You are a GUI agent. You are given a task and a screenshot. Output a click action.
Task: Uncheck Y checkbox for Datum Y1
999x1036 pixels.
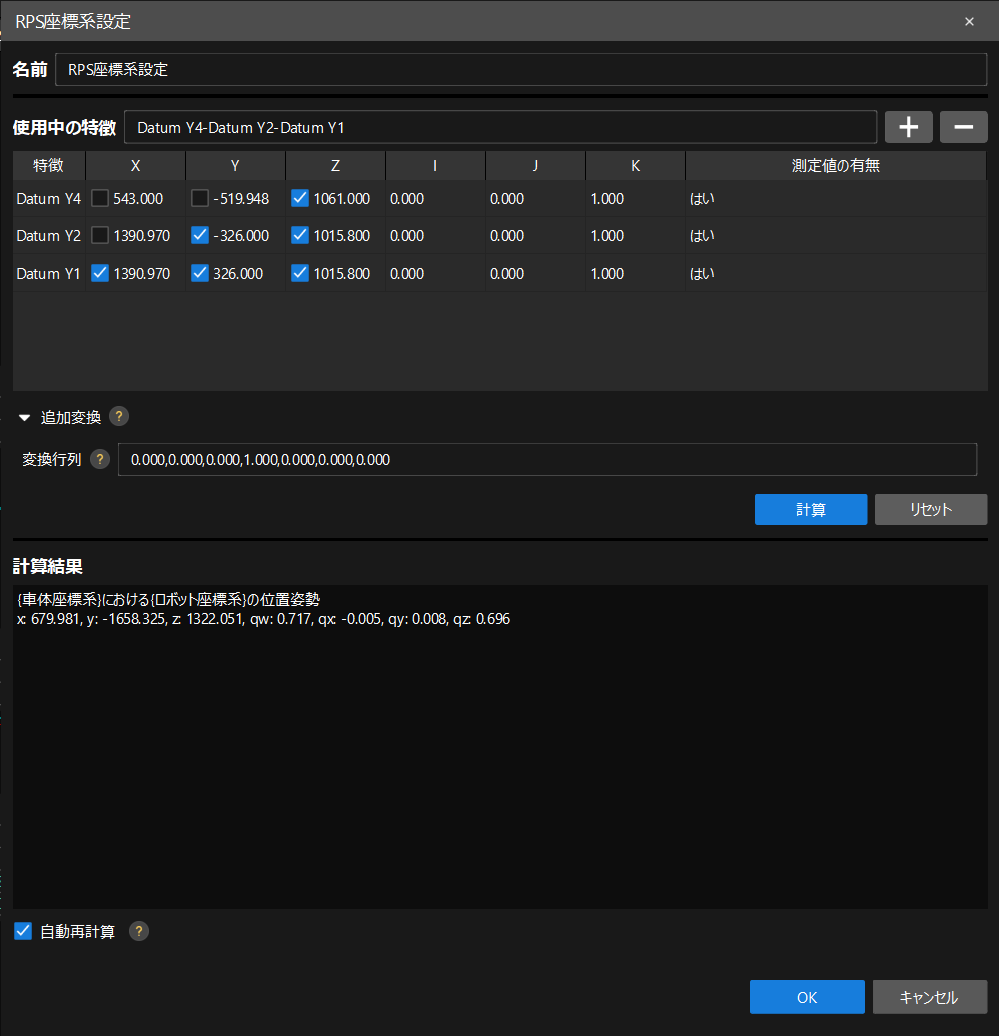[x=200, y=273]
